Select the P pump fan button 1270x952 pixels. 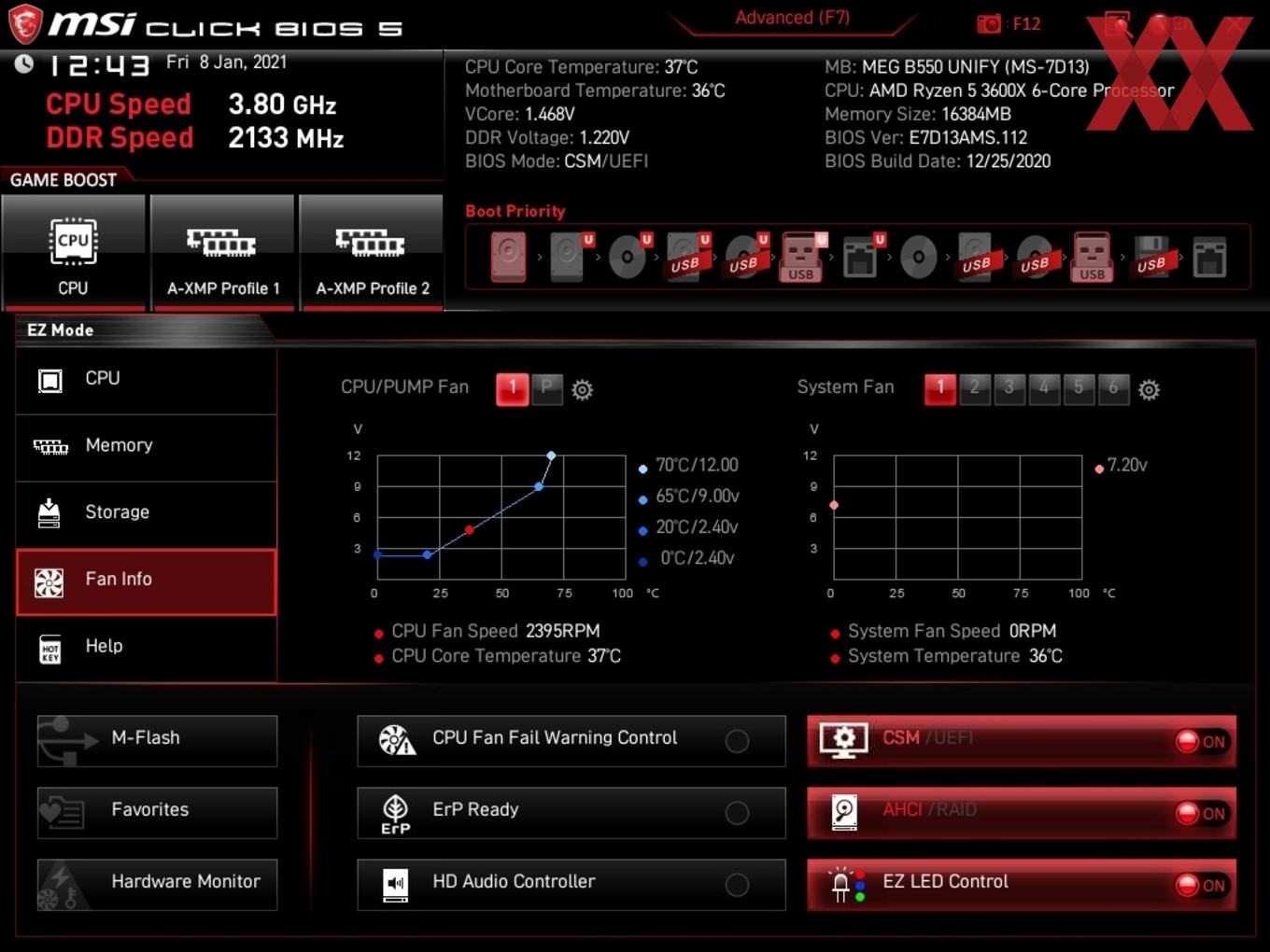pyautogui.click(x=547, y=388)
